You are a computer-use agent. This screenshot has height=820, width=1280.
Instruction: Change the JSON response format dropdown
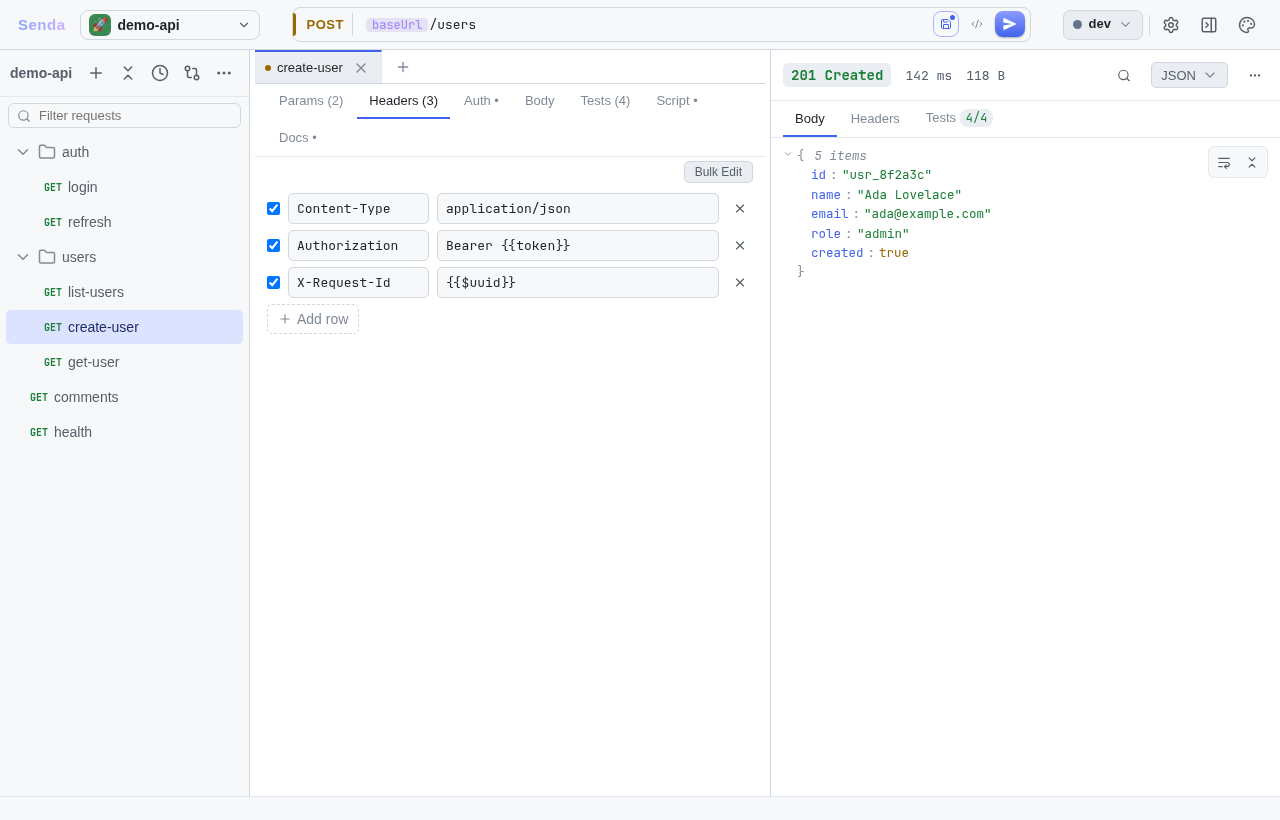point(1189,75)
